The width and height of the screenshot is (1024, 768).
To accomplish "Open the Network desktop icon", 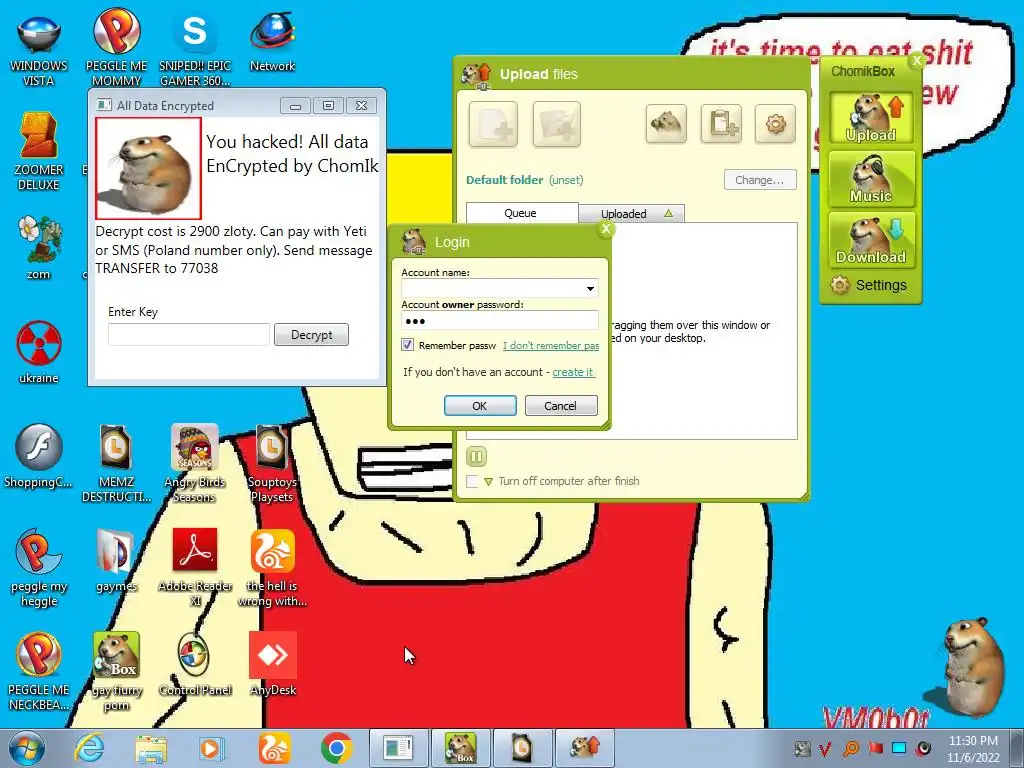I will pyautogui.click(x=272, y=40).
